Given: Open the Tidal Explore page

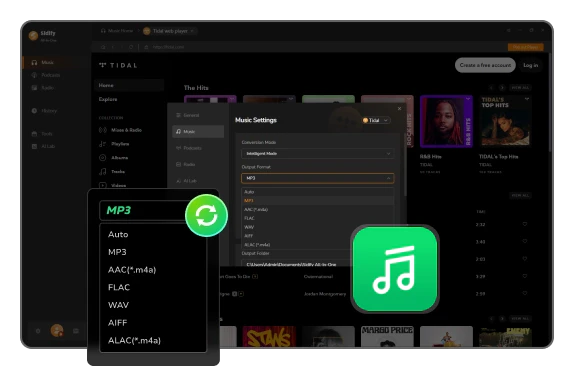Looking at the screenshot, I should tap(108, 99).
